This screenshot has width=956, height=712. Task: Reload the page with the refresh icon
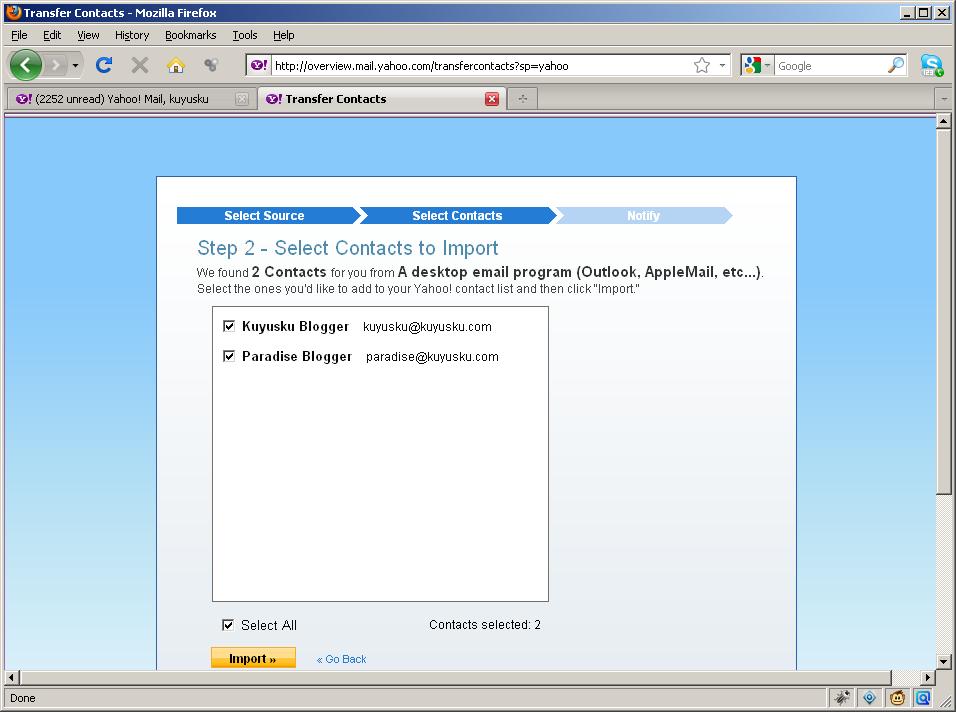pos(104,65)
